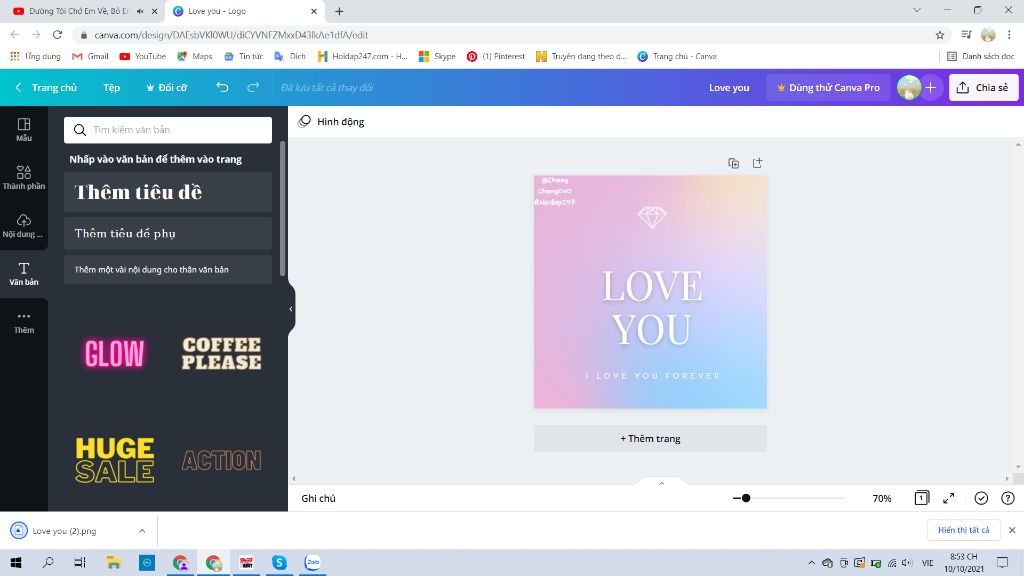Screen dimensions: 1024x576
Task: Open Chrome three-dot menu
Action: click(1009, 35)
